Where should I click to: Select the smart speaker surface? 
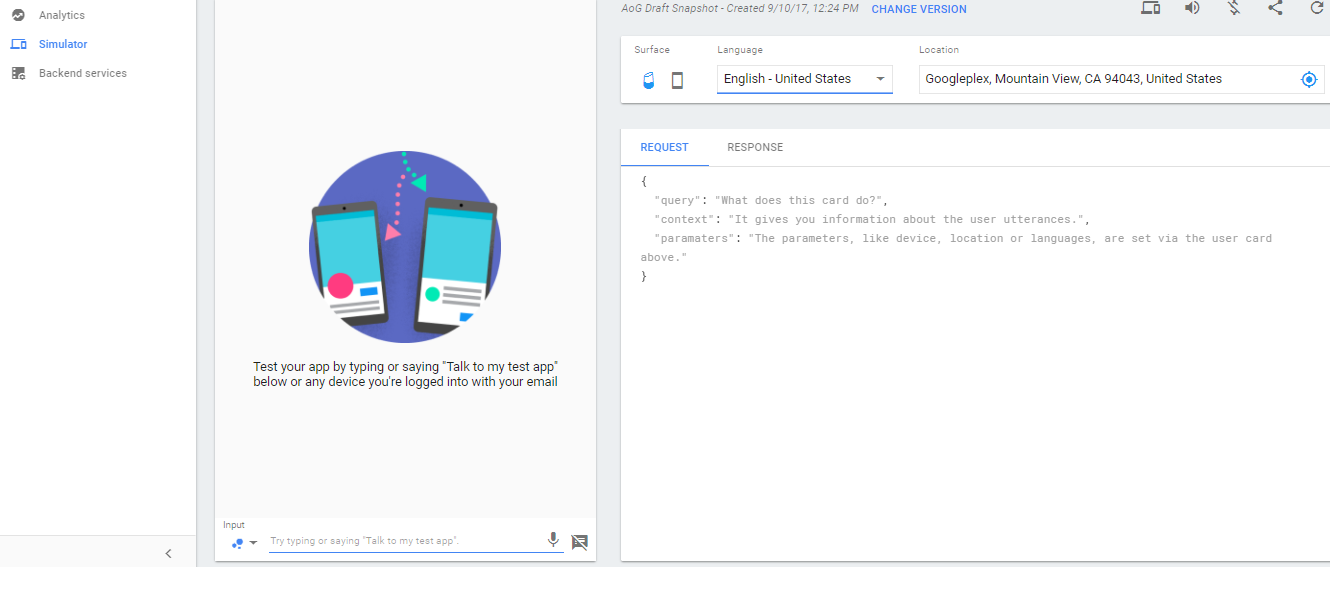pos(648,80)
